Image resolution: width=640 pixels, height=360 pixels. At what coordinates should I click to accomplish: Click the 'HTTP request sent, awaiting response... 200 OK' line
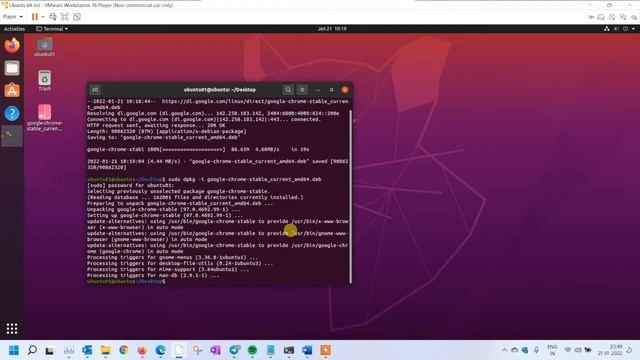click(x=156, y=125)
